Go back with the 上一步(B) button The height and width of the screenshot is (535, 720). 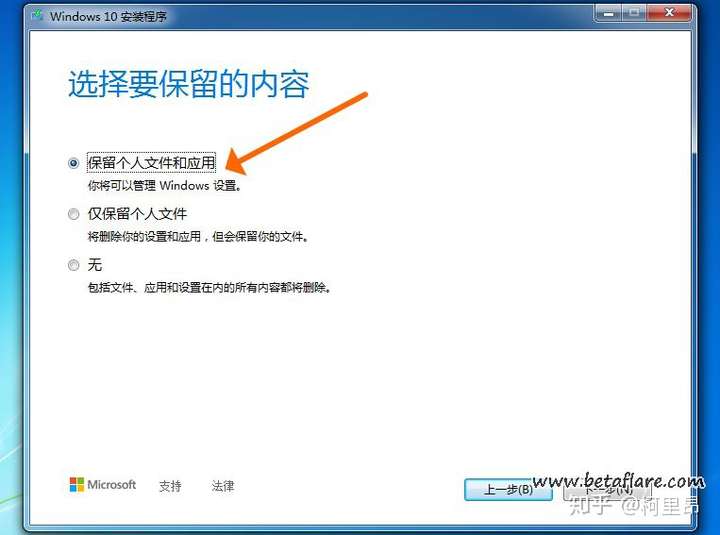coord(508,490)
